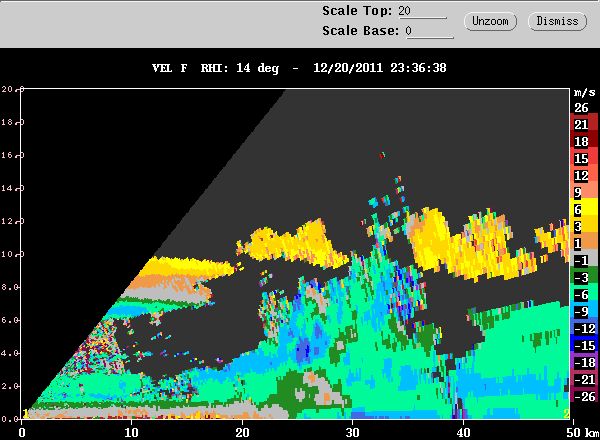Screen dimensions: 600x440
Task: Click yellow marker 2 at plot's end
Action: click(x=566, y=413)
